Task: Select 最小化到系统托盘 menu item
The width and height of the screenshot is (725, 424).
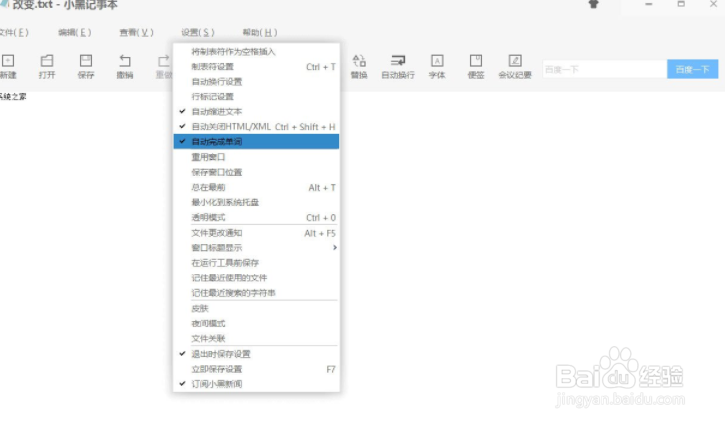Action: 256,202
